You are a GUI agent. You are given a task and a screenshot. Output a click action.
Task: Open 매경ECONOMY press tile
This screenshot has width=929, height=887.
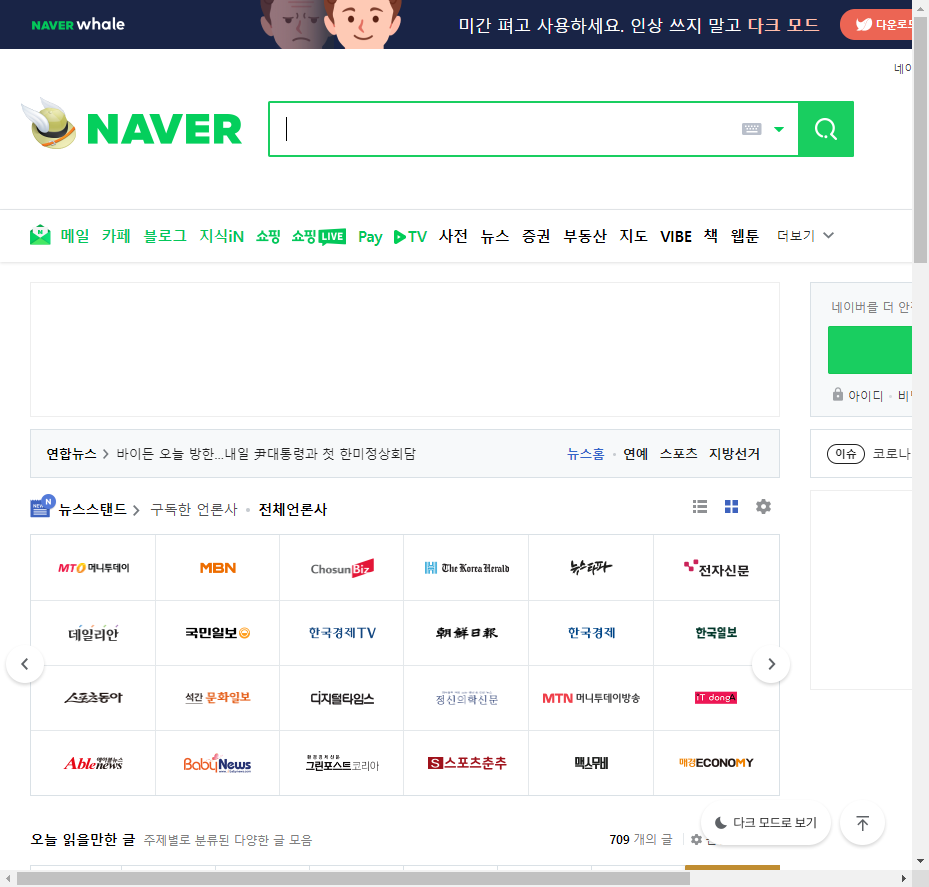click(716, 763)
